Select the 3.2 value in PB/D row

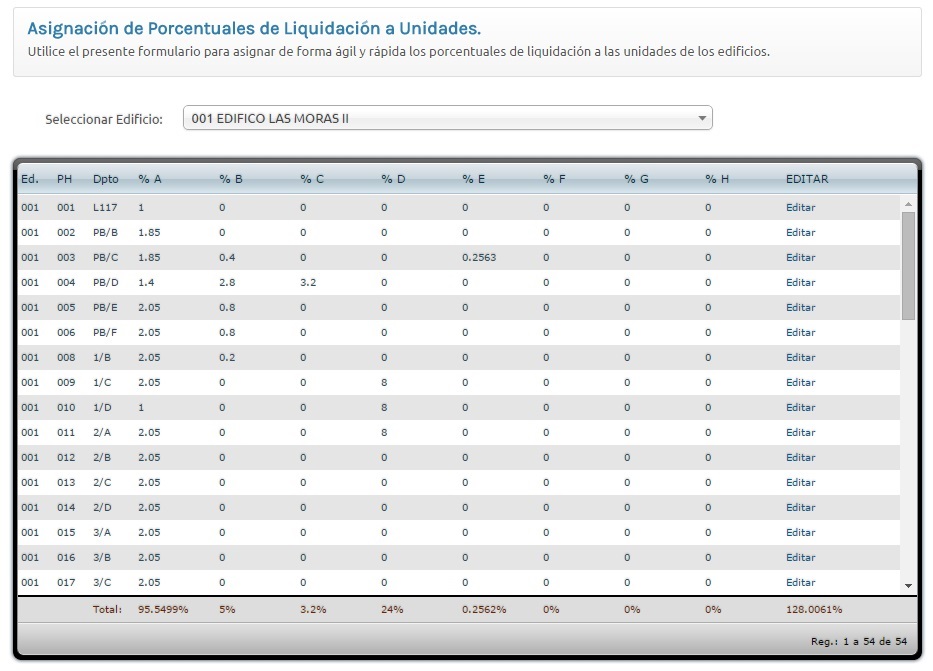pos(308,283)
